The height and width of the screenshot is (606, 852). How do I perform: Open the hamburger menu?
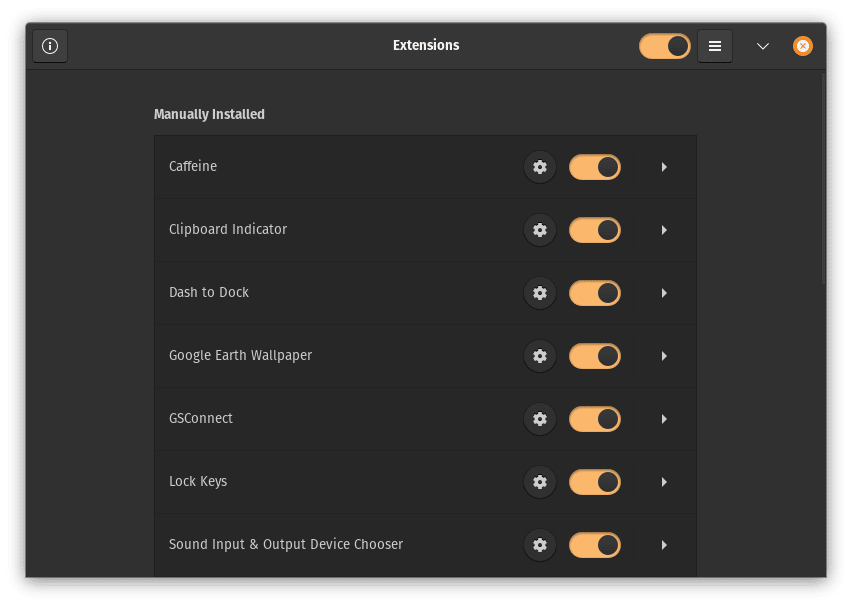714,45
